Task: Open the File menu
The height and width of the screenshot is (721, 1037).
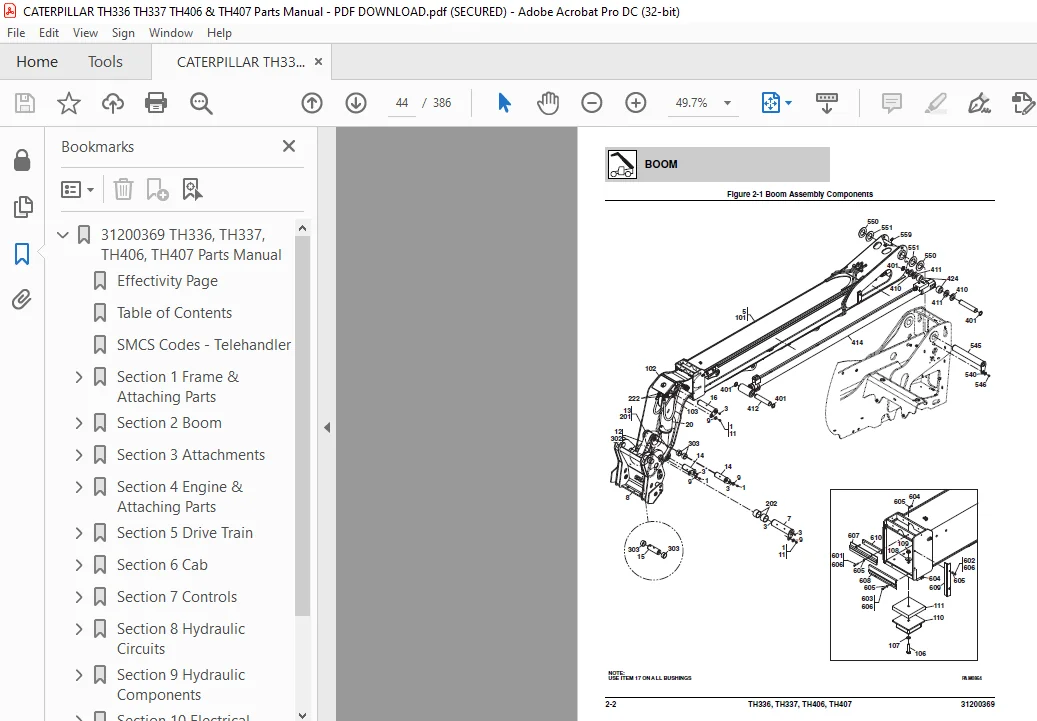Action: click(x=16, y=33)
